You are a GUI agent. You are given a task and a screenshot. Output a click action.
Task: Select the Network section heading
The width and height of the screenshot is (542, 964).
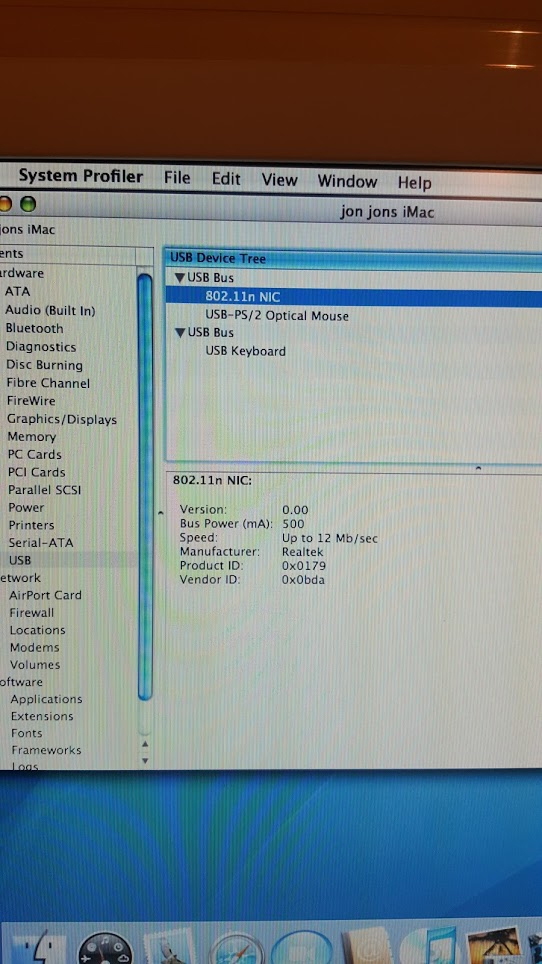20,578
